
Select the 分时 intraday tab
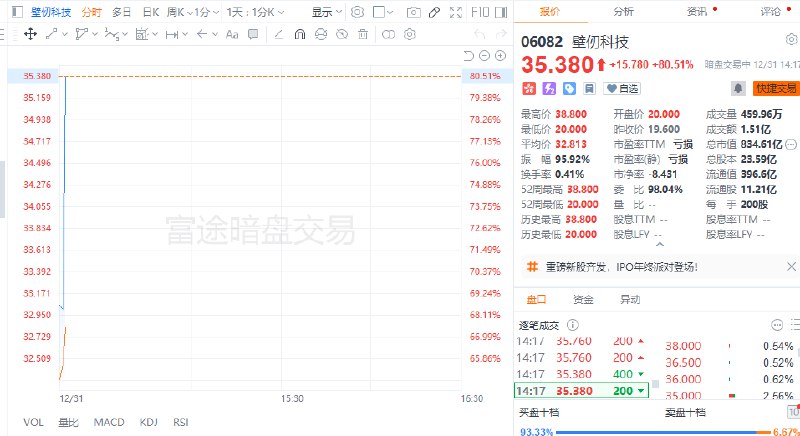(x=91, y=12)
